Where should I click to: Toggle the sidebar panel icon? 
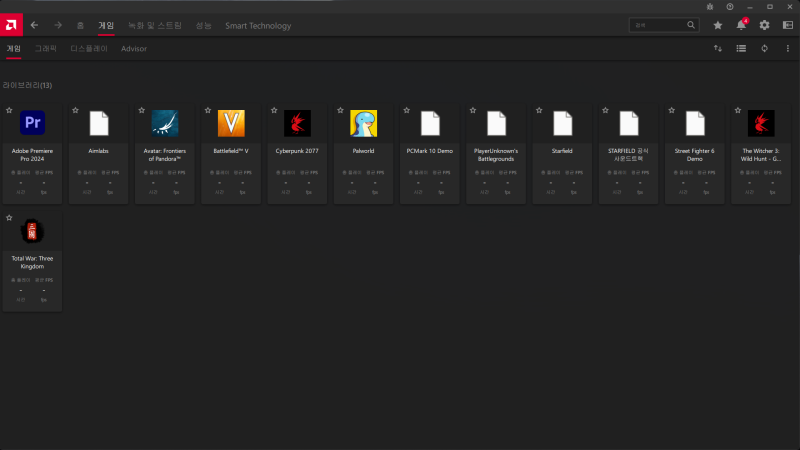(x=788, y=25)
